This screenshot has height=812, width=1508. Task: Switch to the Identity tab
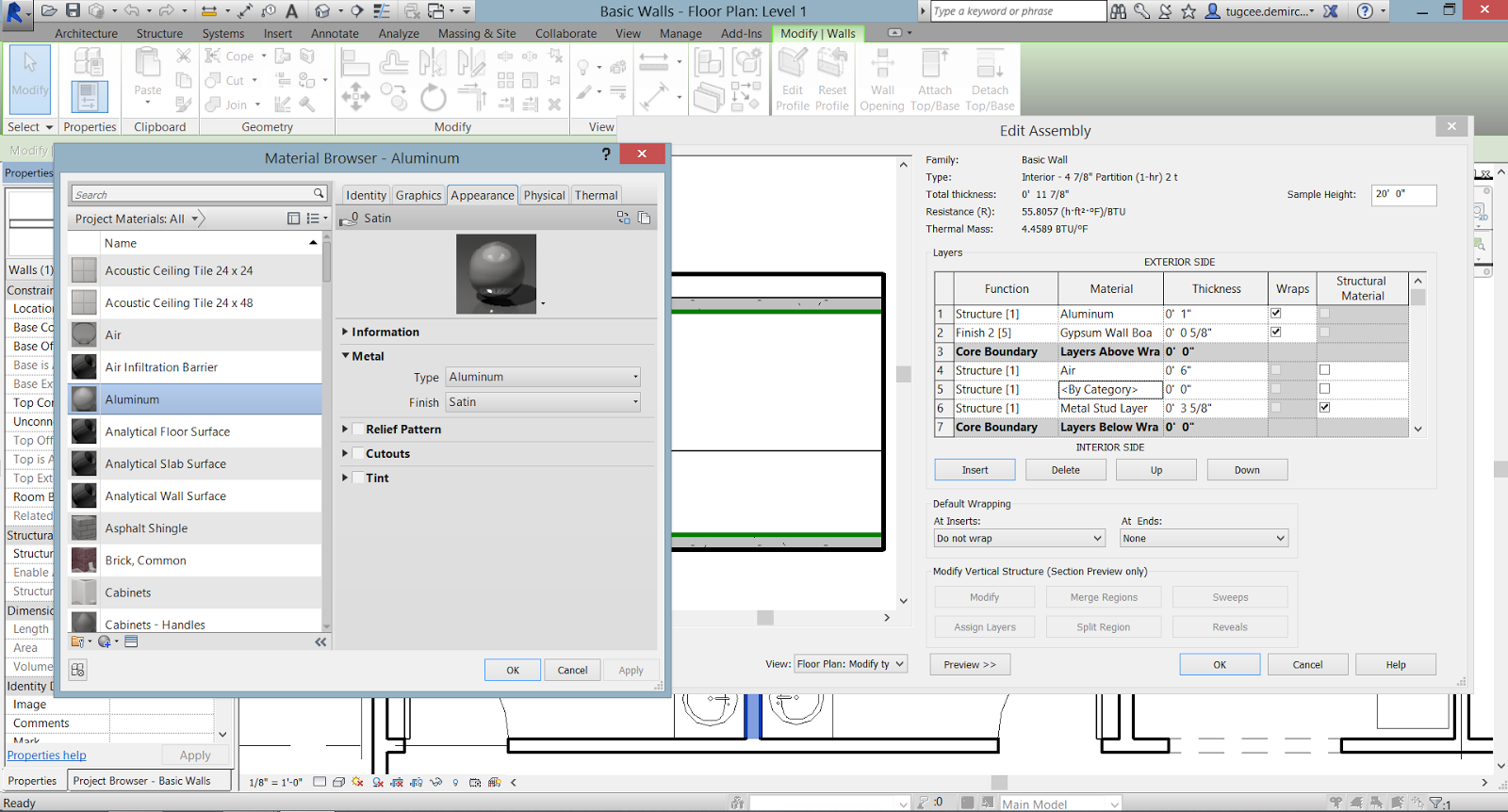click(366, 195)
